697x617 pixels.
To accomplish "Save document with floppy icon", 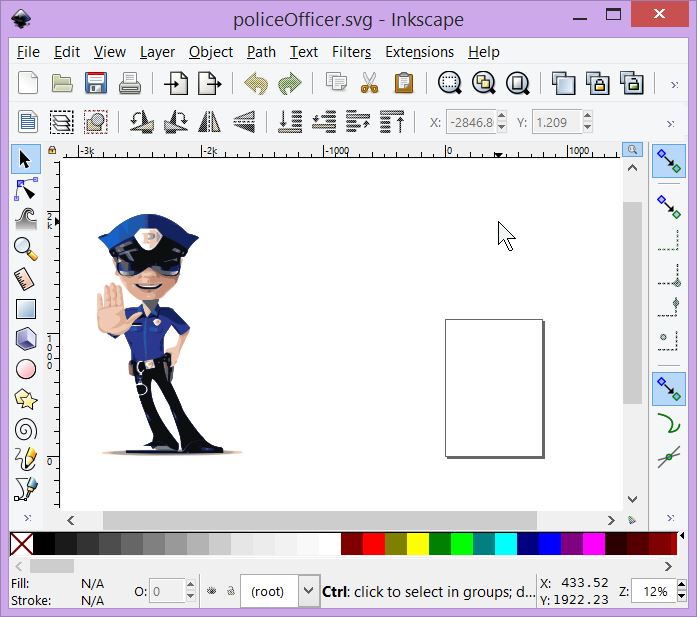I will (96, 83).
